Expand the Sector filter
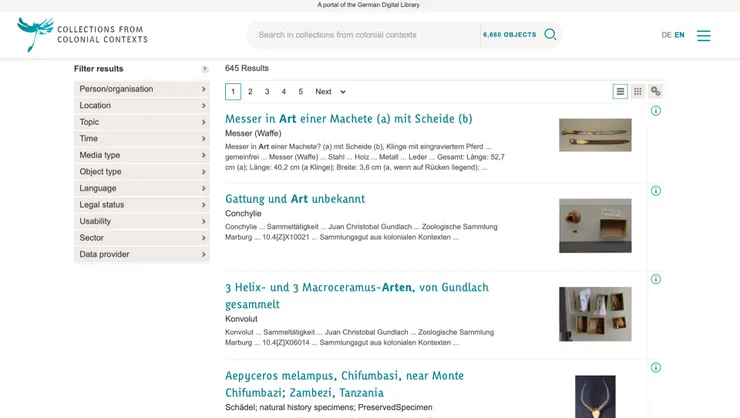The width and height of the screenshot is (740, 418). coord(142,238)
